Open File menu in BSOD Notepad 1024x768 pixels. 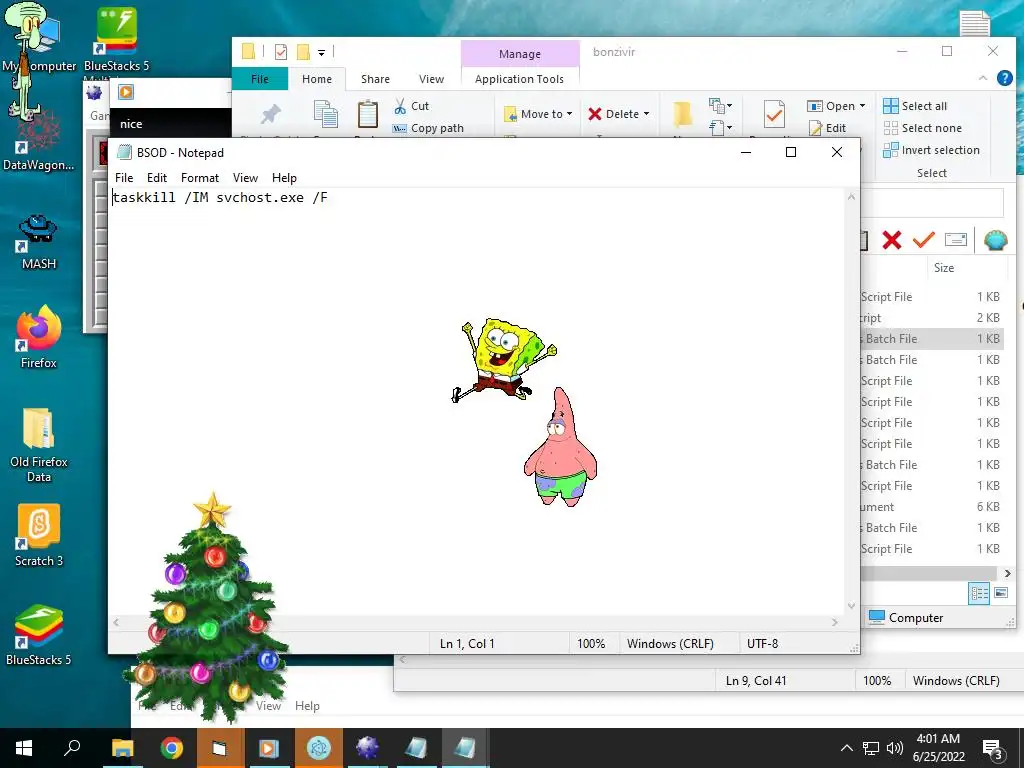(x=124, y=178)
